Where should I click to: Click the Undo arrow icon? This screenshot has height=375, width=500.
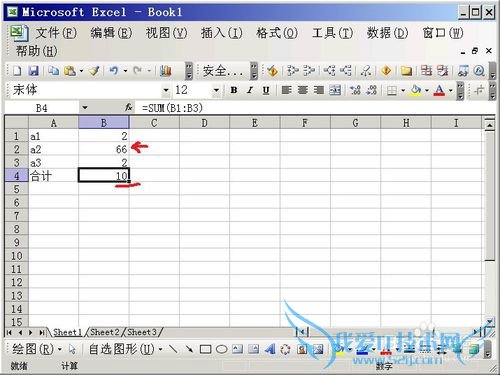point(114,71)
